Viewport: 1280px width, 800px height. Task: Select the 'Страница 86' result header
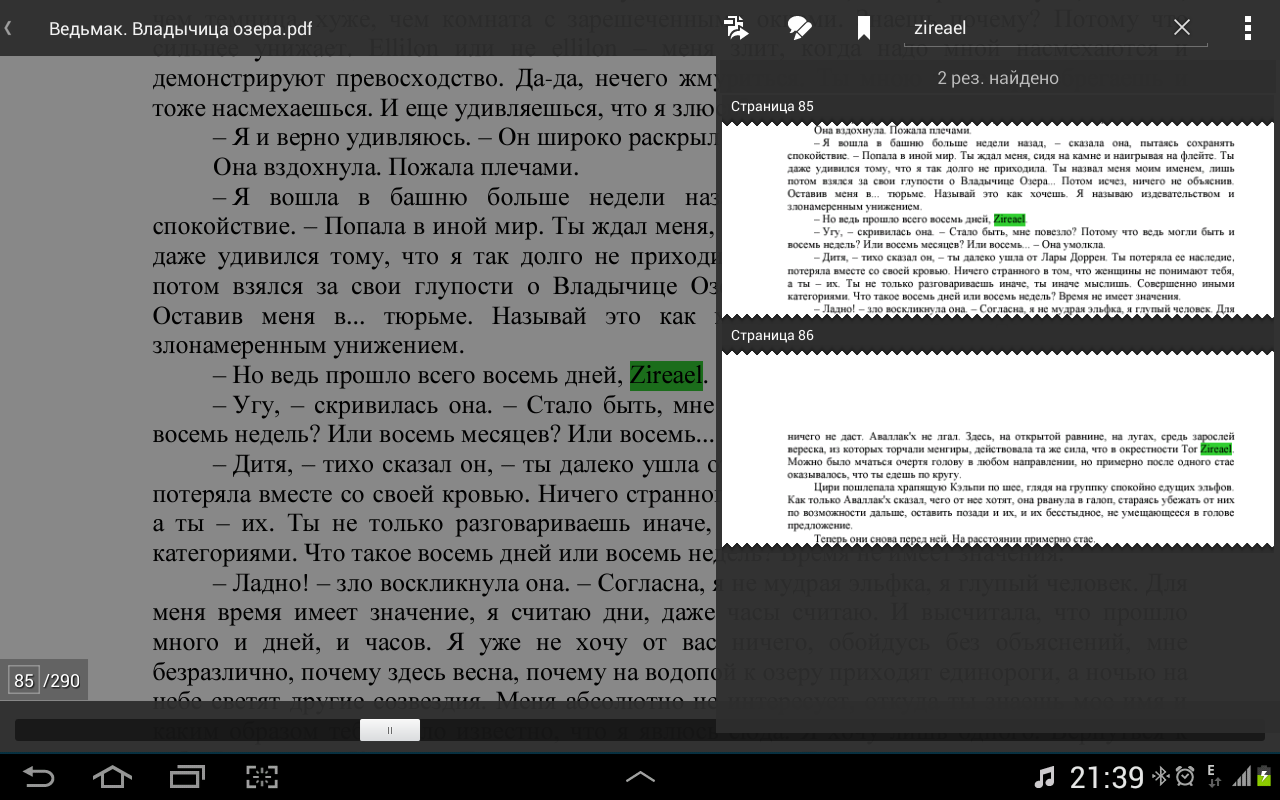point(772,336)
